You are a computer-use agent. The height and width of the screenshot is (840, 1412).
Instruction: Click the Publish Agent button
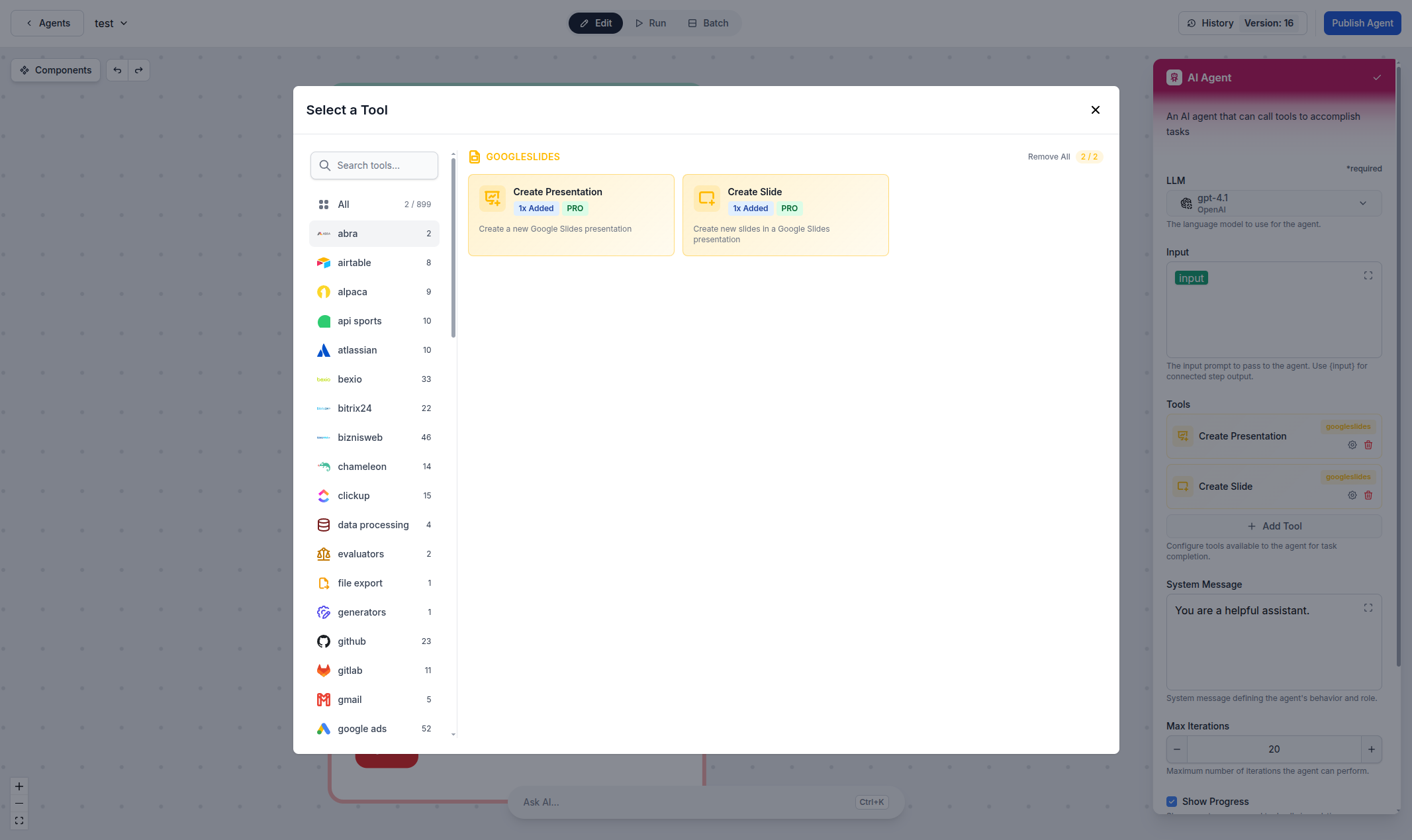click(x=1362, y=23)
